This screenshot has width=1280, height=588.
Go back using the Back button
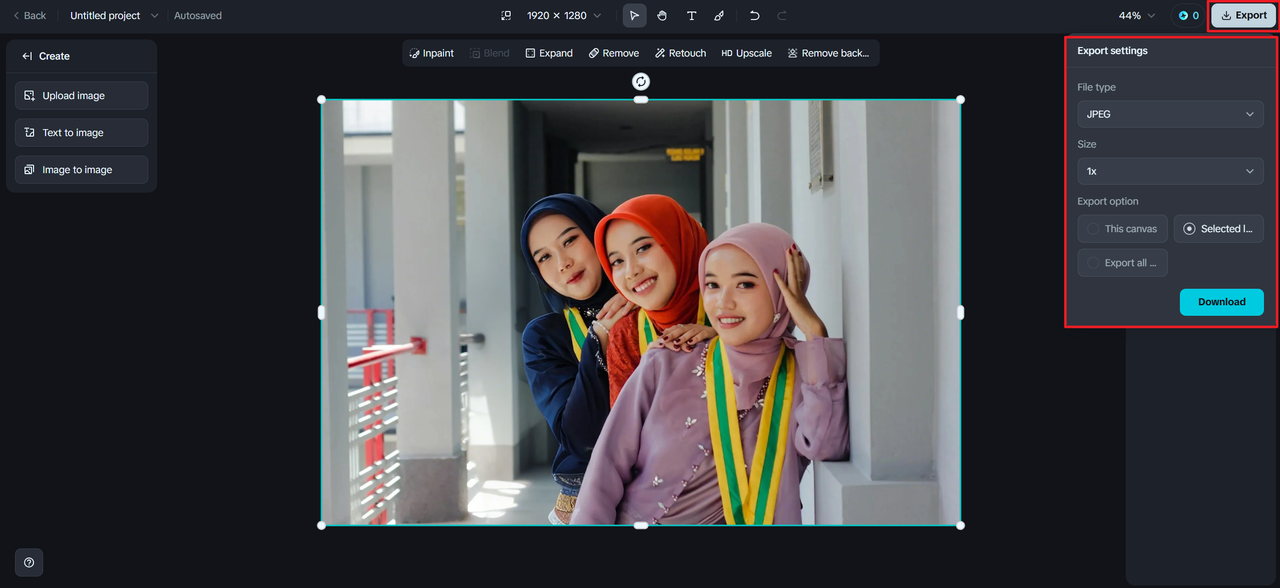(x=29, y=16)
